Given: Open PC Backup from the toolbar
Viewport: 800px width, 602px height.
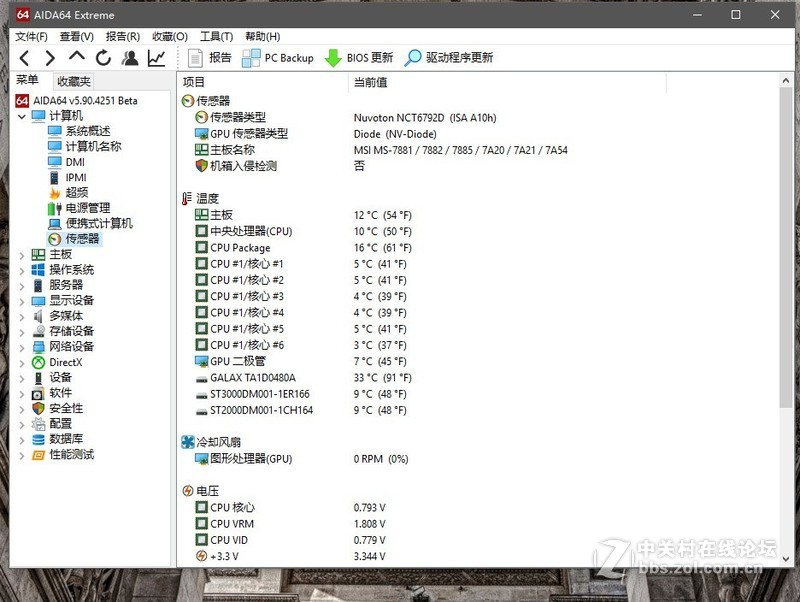Looking at the screenshot, I should click(278, 58).
